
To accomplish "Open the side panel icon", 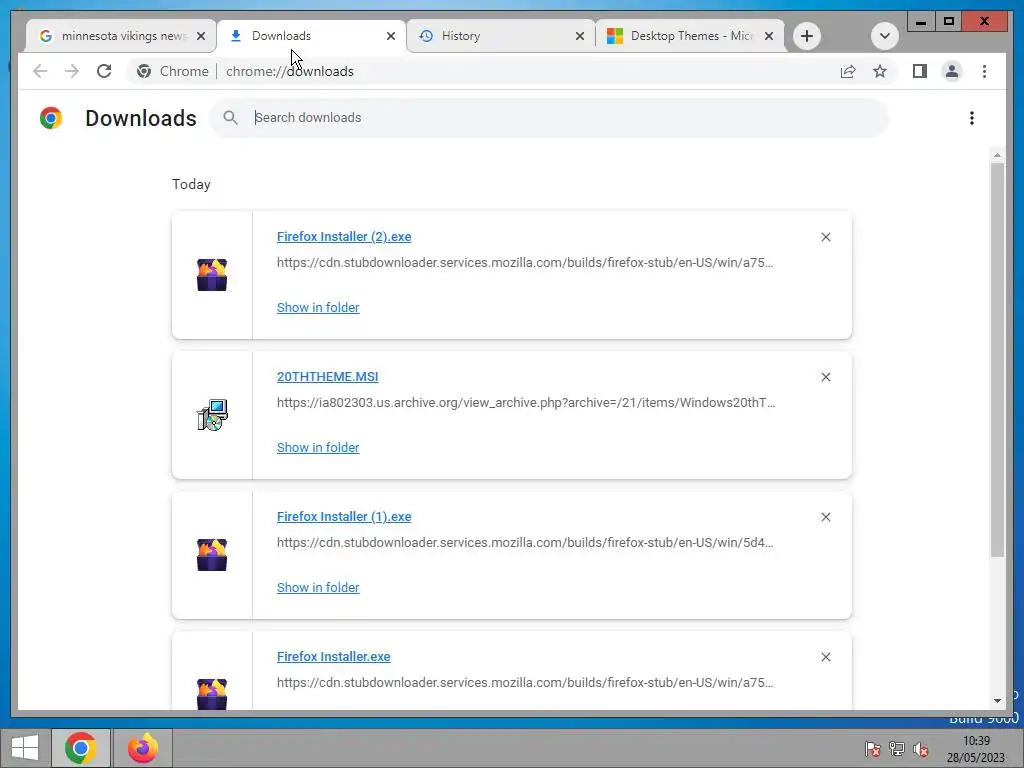I will pos(920,71).
